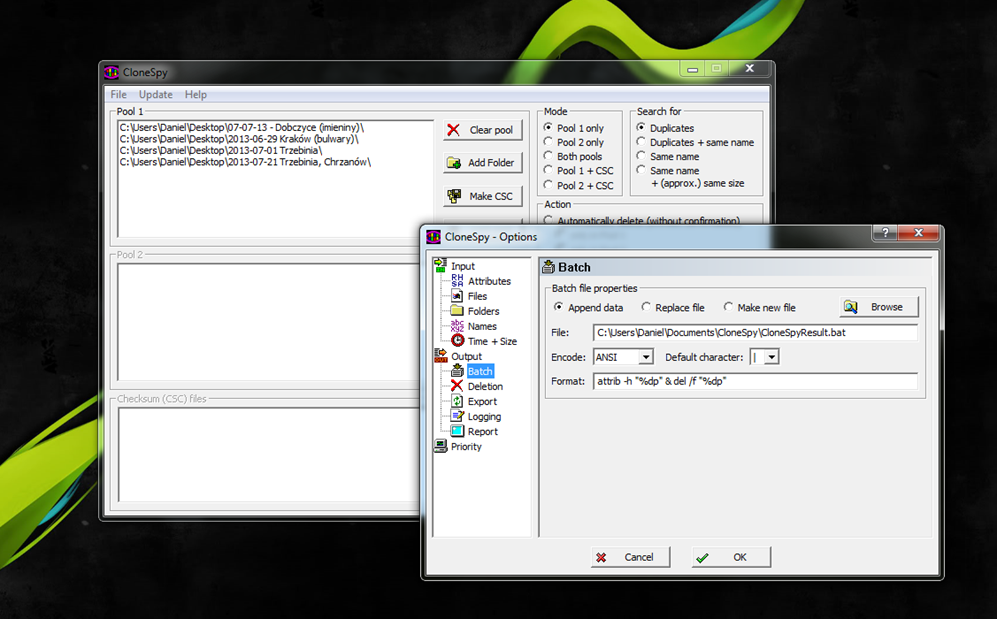997x619 pixels.
Task: Select the Kraków (bulwary) folder path in Pool 1
Action: (x=239, y=139)
